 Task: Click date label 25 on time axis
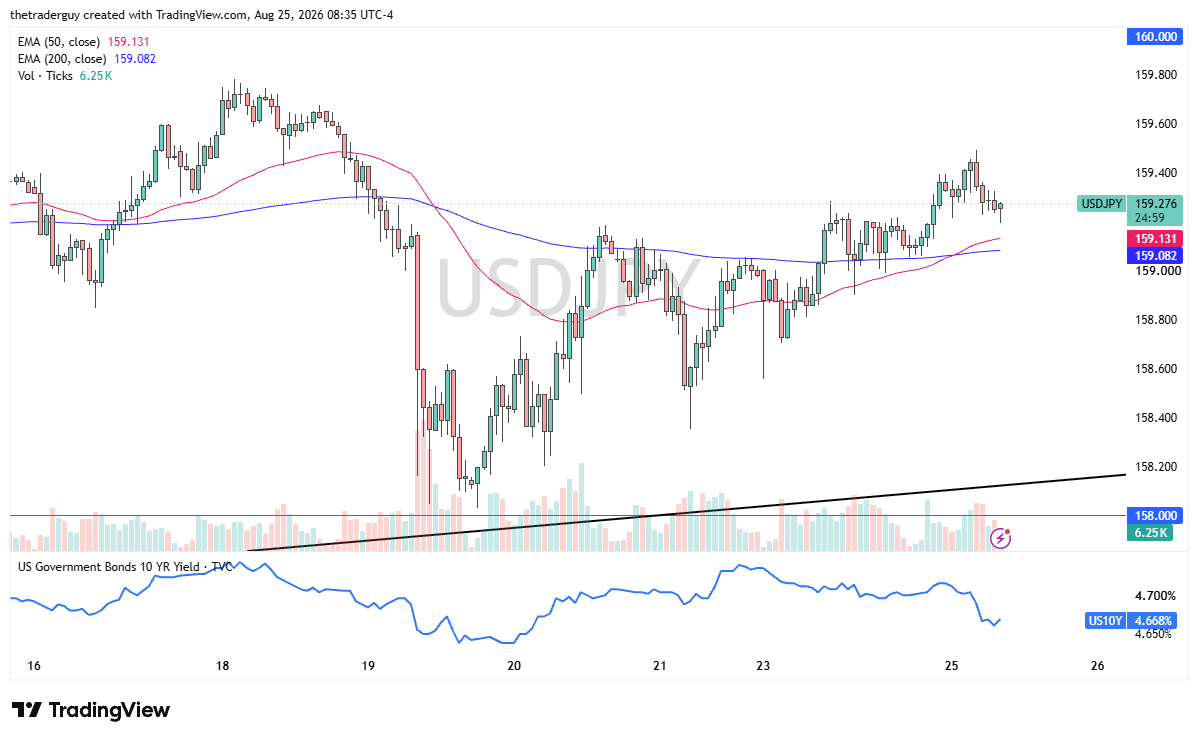951,666
